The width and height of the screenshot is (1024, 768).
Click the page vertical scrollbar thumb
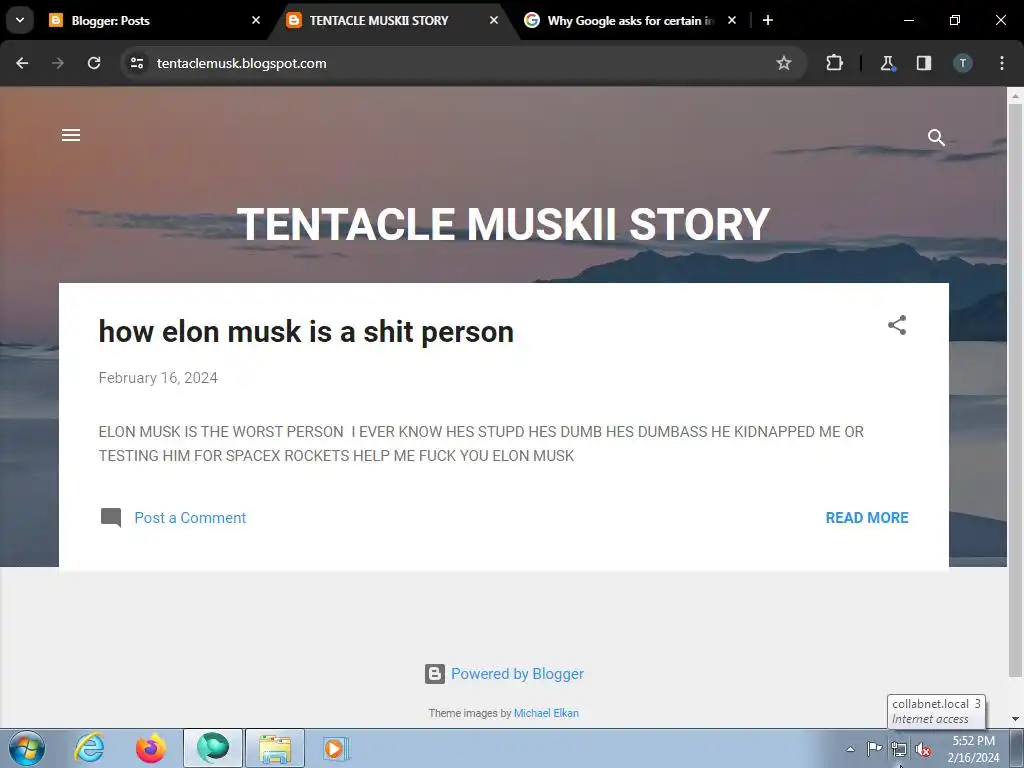point(1015,391)
